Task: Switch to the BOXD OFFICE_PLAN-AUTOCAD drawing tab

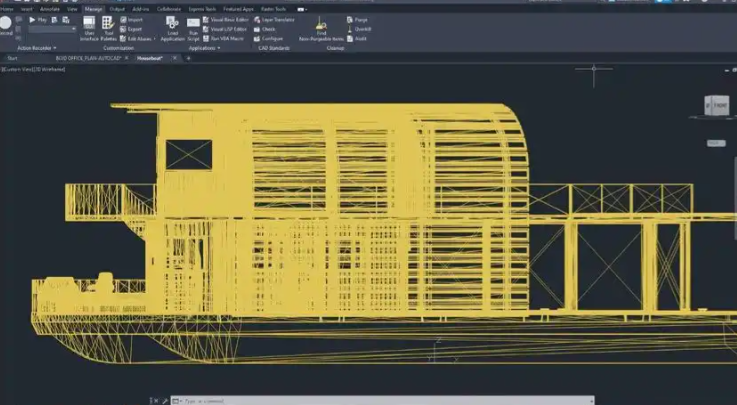Action: 88,58
